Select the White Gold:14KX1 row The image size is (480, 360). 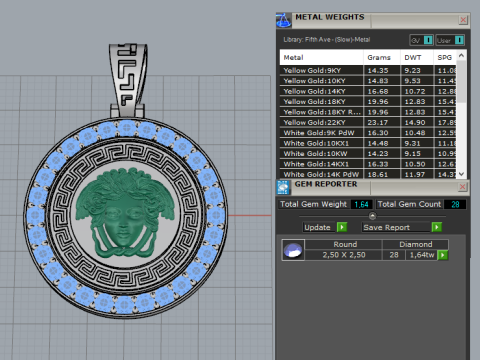coord(368,164)
